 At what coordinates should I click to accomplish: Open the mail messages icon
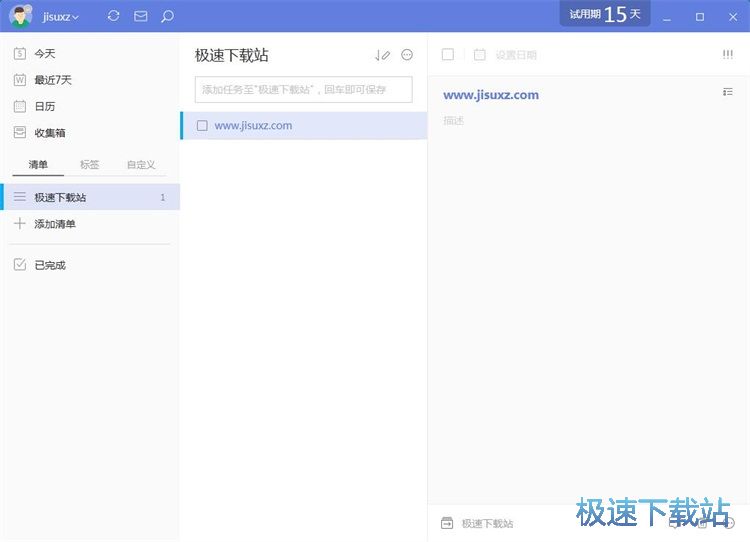click(x=141, y=16)
